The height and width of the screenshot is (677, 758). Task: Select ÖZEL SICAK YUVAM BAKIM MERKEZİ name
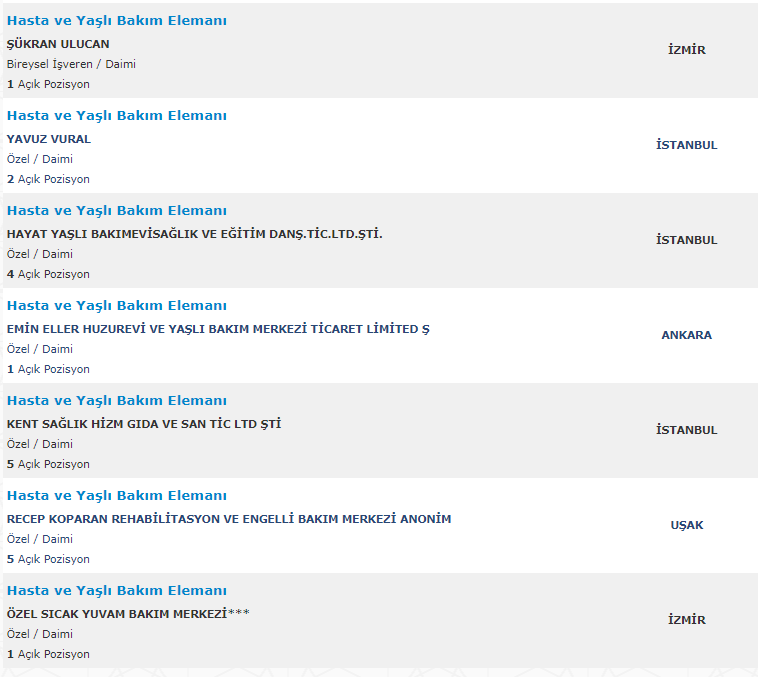[x=117, y=614]
